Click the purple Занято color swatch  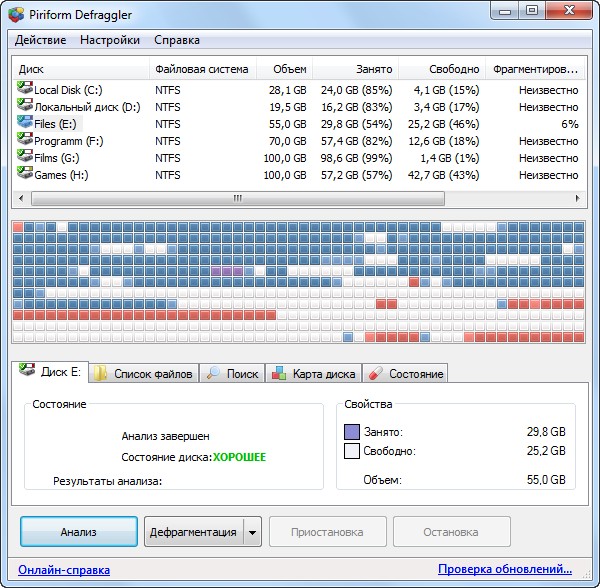click(x=351, y=432)
